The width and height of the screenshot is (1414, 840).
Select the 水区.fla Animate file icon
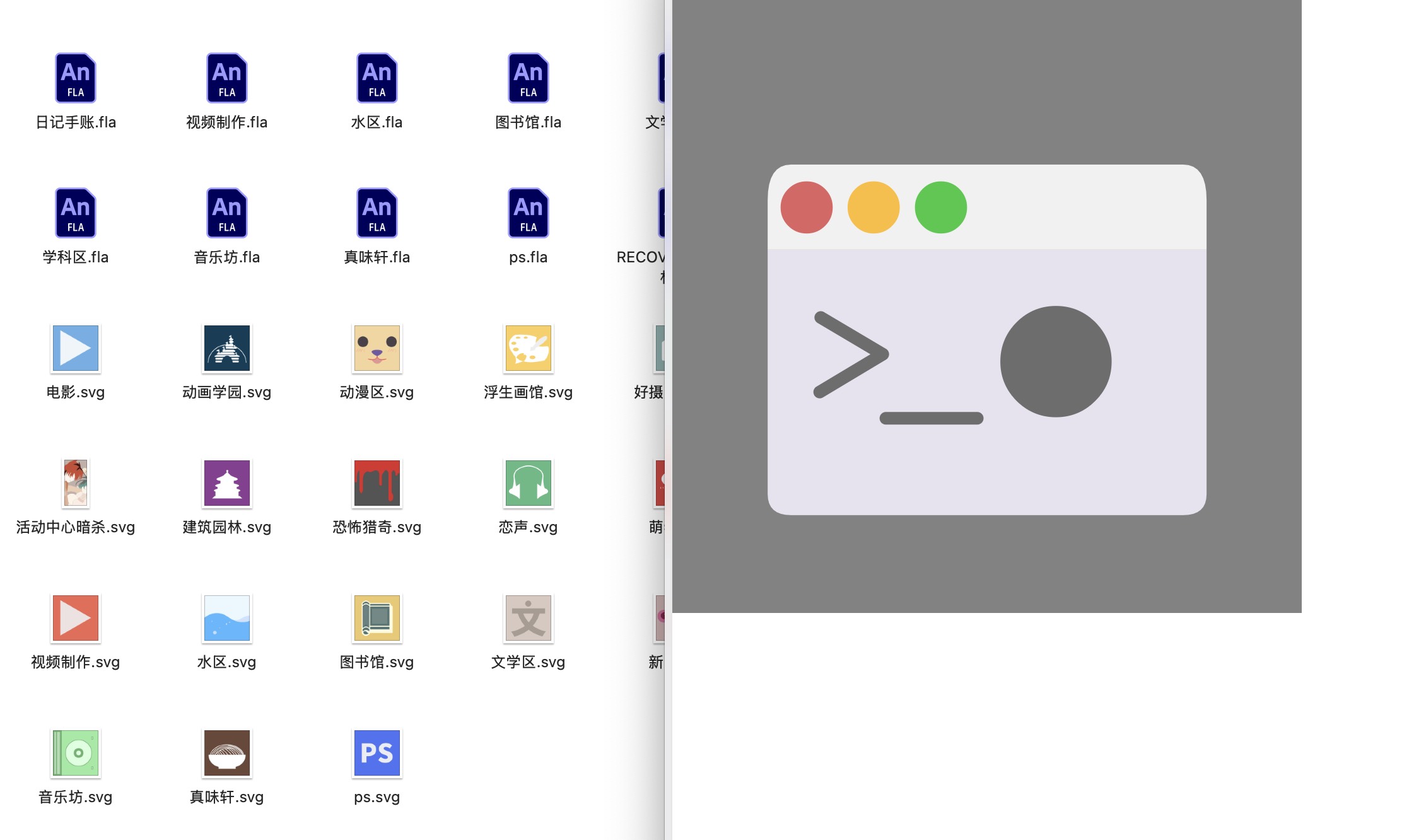tap(377, 78)
